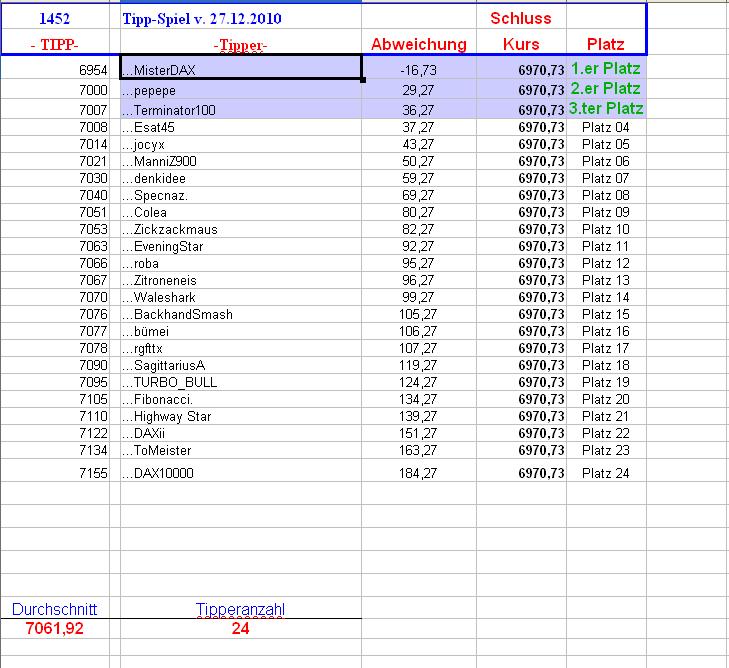Click the -Tipper- header cell

[241, 42]
